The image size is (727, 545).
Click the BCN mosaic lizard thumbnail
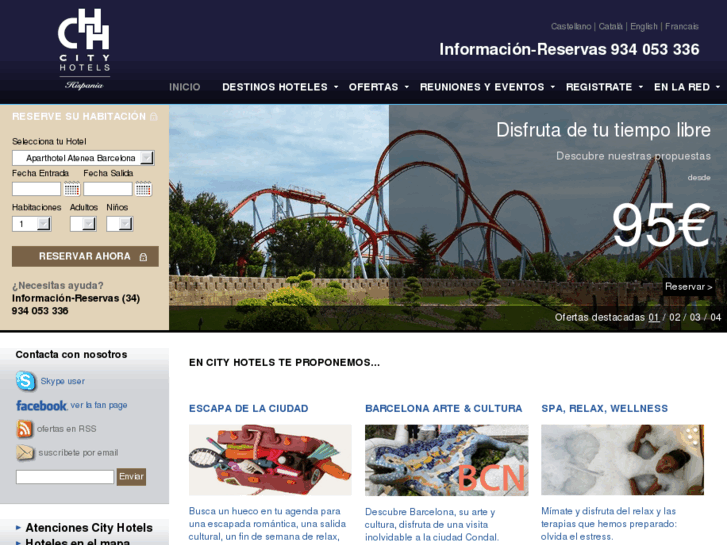446,460
